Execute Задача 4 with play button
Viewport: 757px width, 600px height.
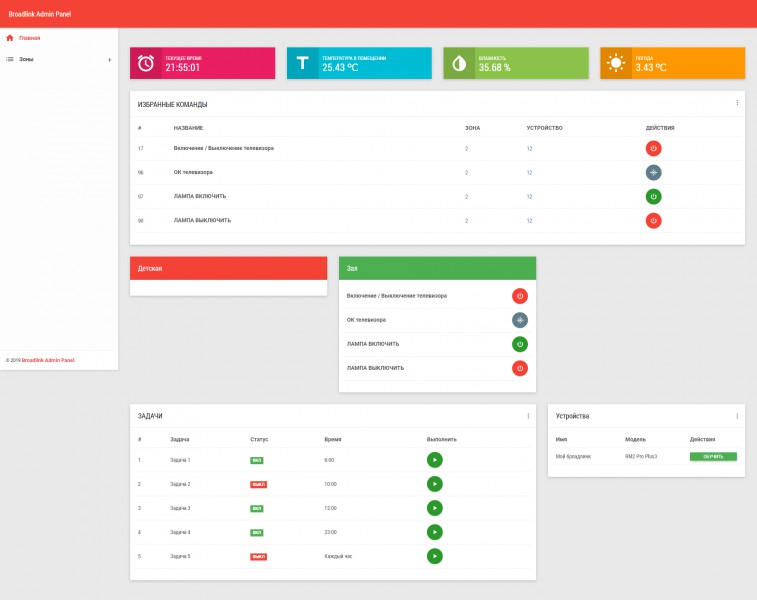435,532
